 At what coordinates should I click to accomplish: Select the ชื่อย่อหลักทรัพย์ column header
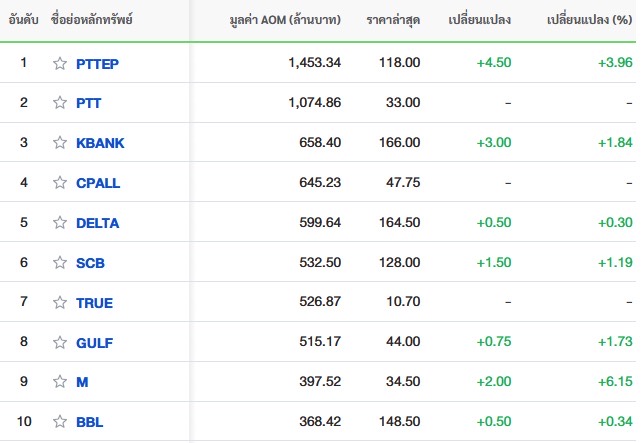[91, 20]
